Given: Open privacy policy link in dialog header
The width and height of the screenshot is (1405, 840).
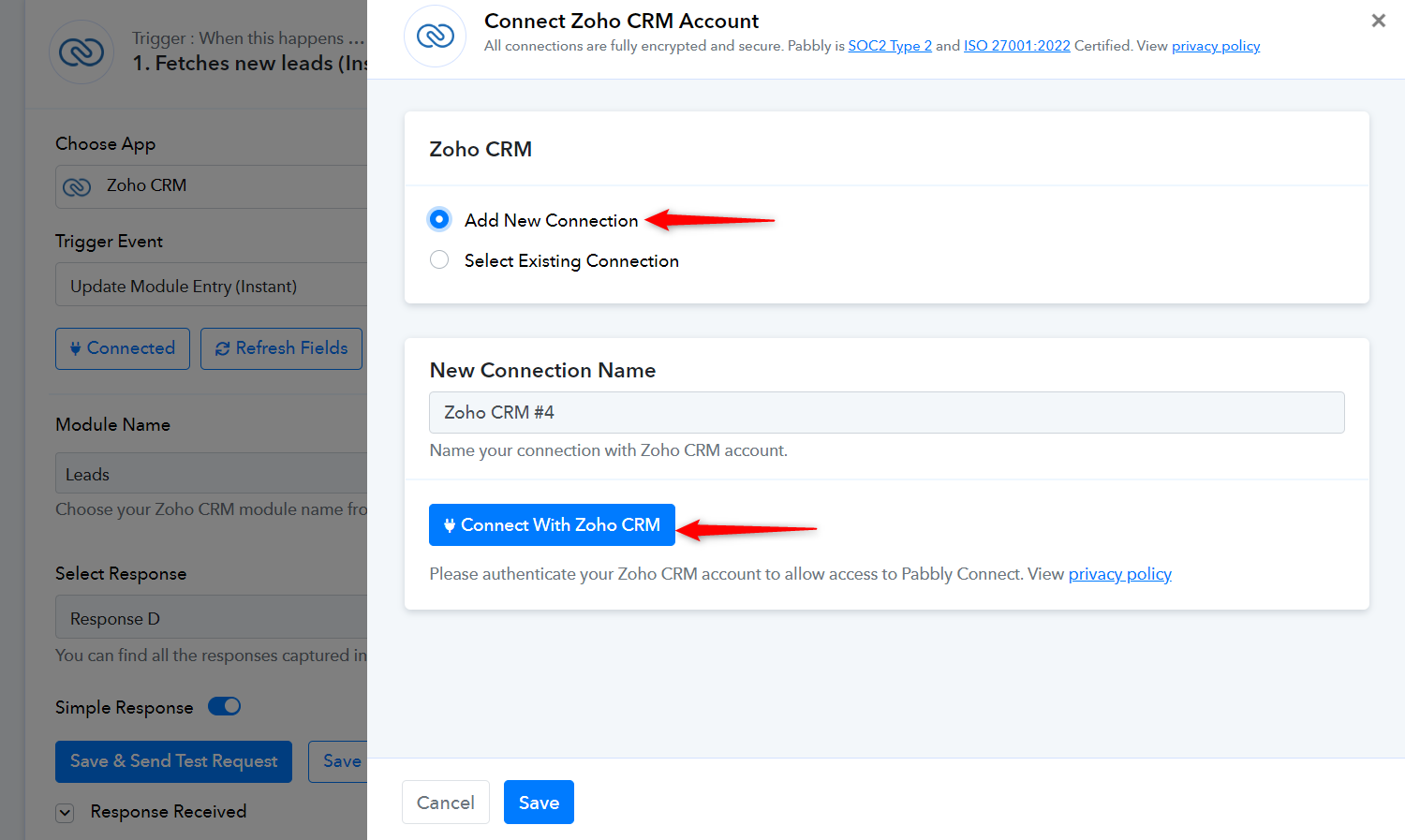Looking at the screenshot, I should pos(1216,46).
